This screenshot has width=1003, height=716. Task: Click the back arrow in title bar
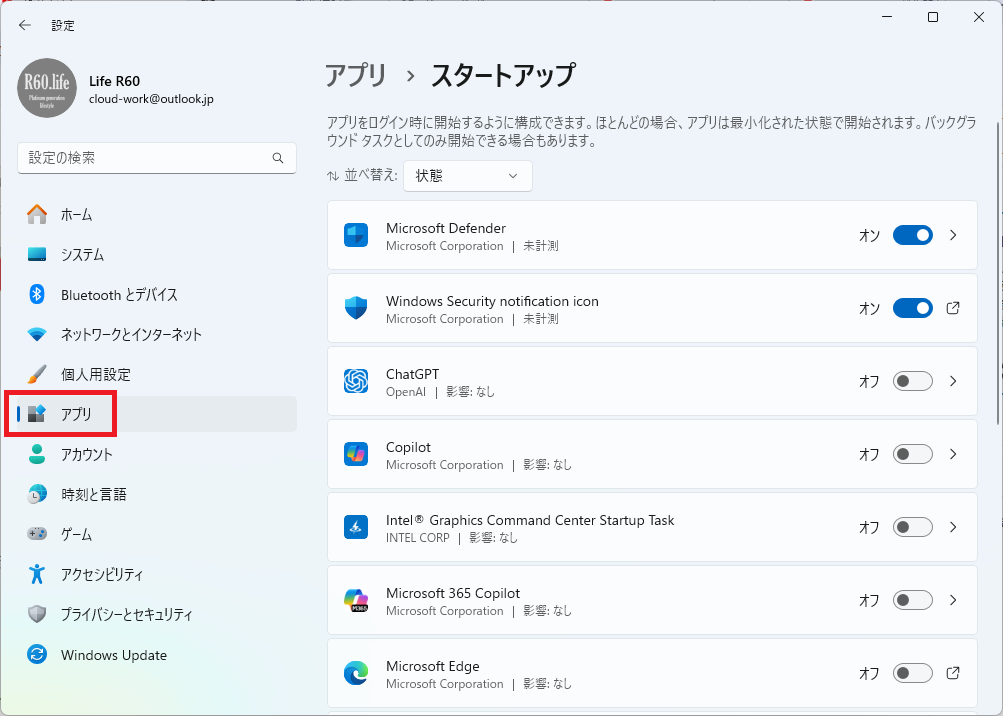[25, 25]
